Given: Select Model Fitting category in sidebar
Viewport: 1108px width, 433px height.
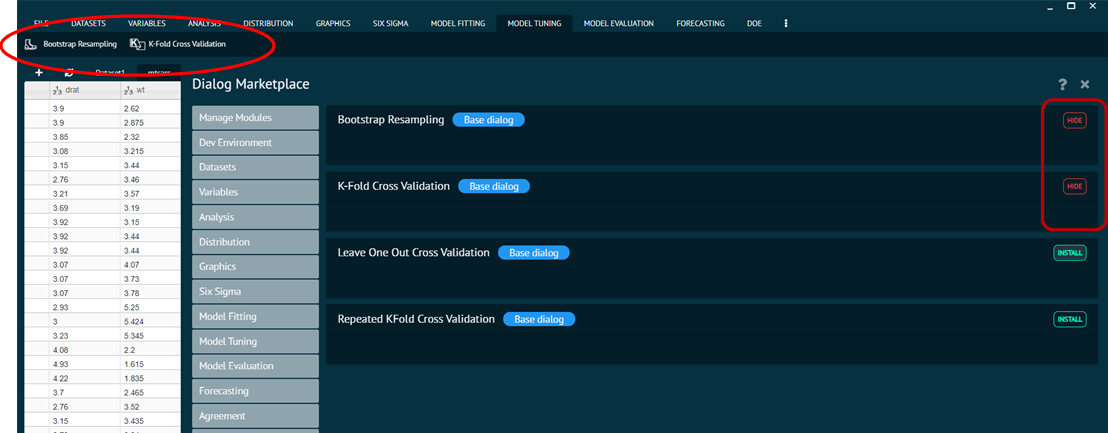Looking at the screenshot, I should click(255, 316).
